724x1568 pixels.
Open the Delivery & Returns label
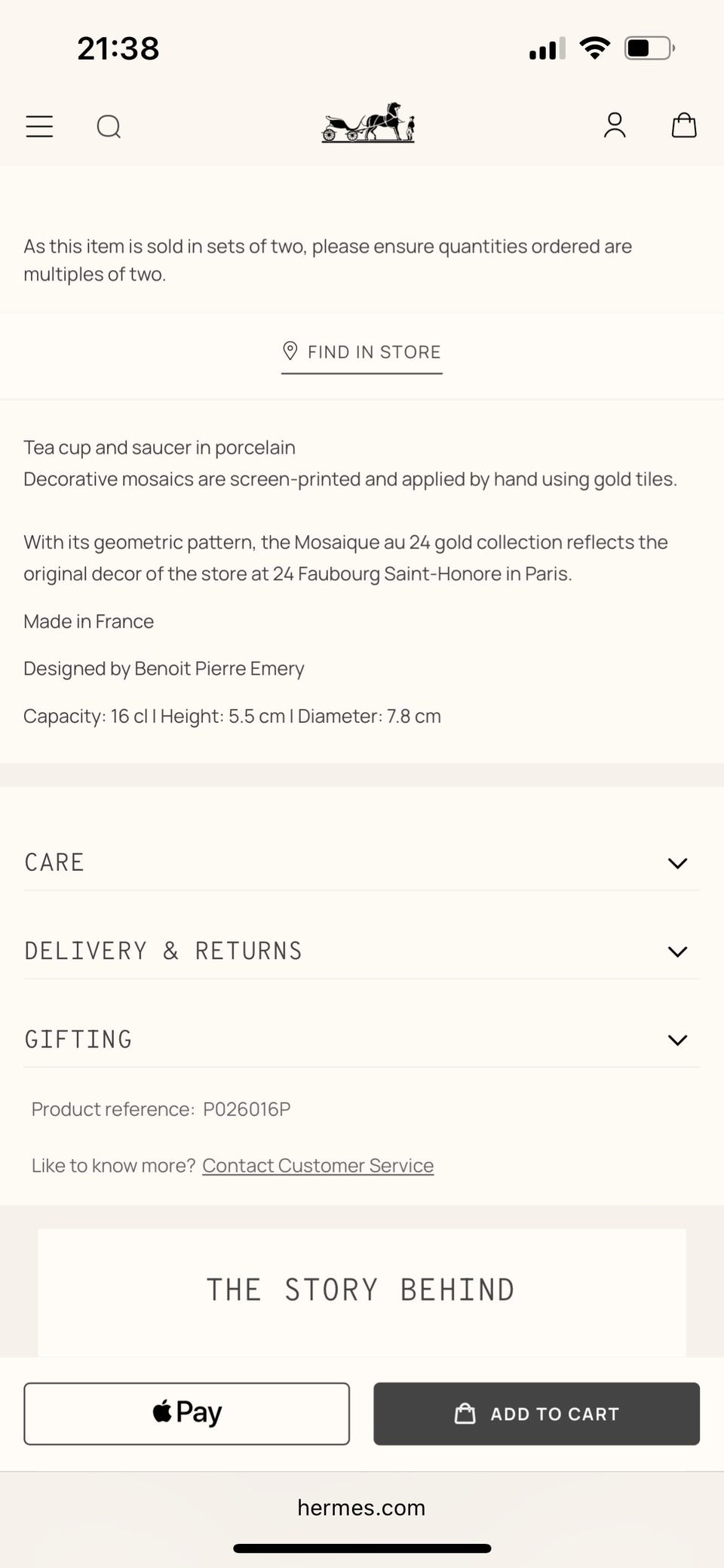point(163,951)
